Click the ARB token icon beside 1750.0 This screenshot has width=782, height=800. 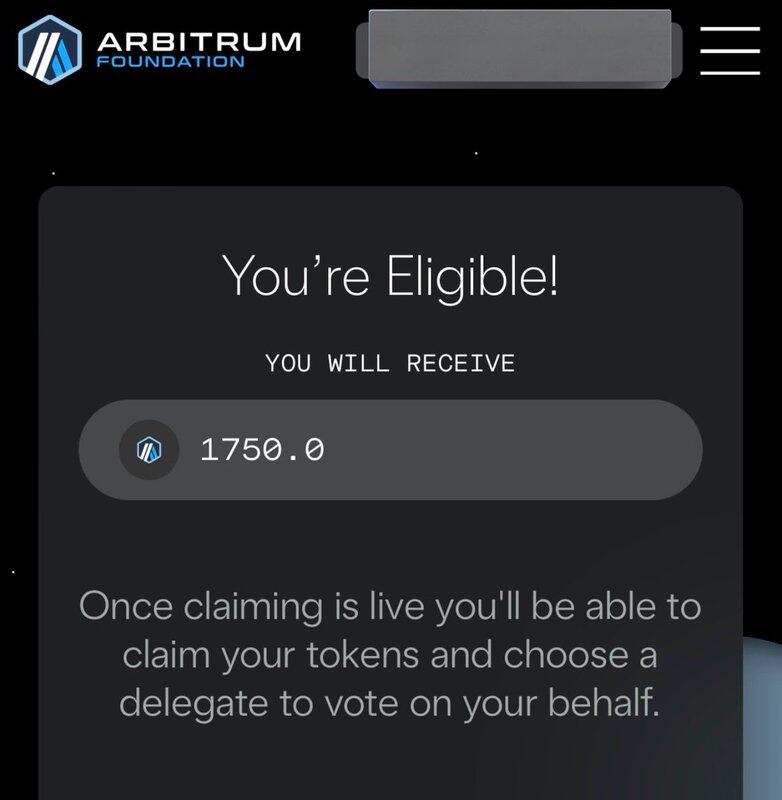(149, 450)
